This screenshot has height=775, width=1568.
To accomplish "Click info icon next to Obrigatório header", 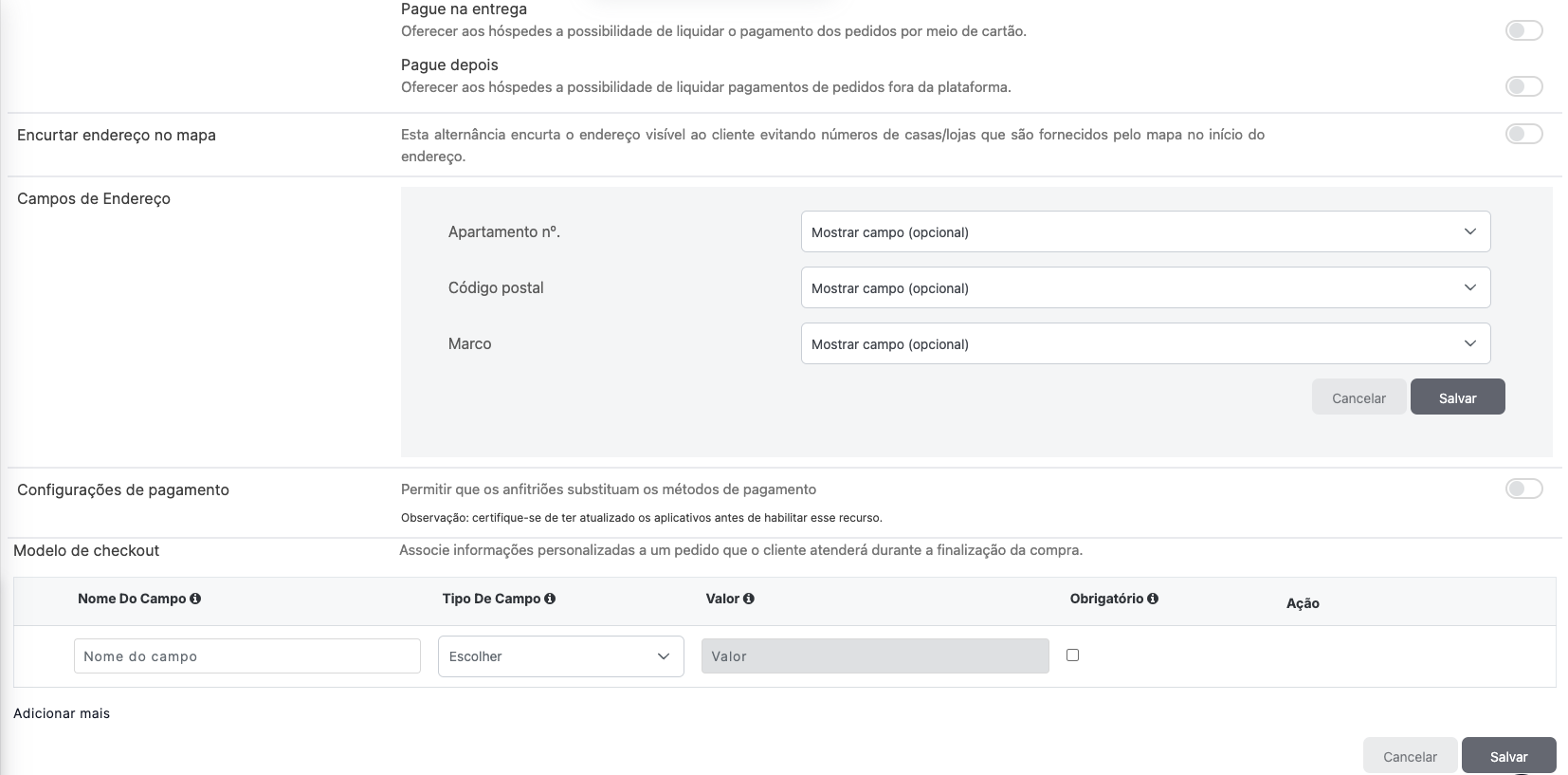I will [x=1153, y=599].
